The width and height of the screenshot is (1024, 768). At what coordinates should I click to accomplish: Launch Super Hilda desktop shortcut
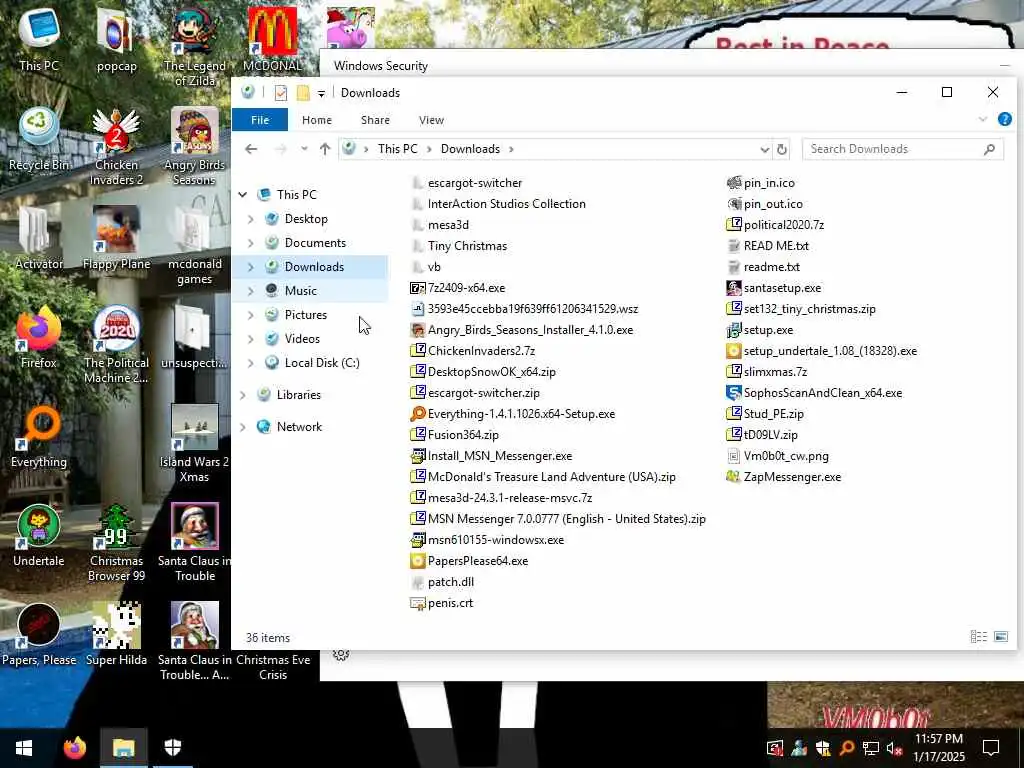pos(116,635)
